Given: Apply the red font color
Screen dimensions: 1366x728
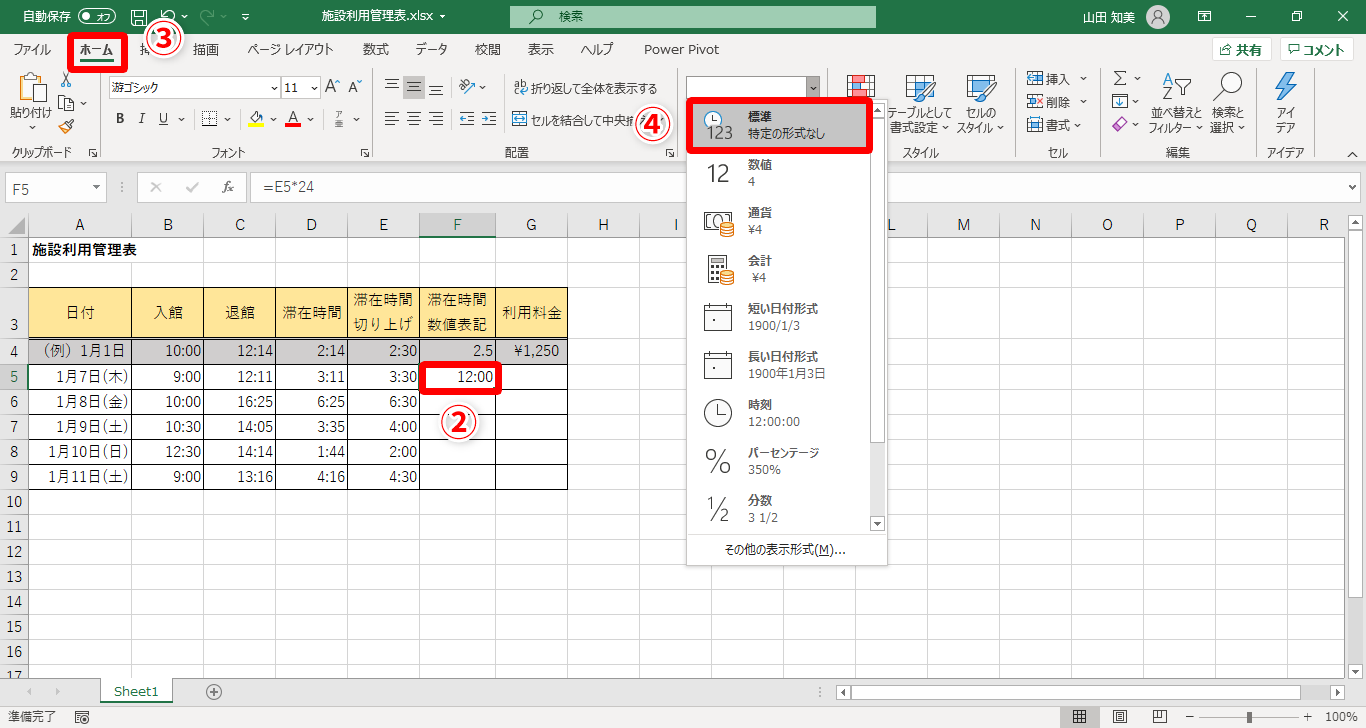Looking at the screenshot, I should [293, 119].
